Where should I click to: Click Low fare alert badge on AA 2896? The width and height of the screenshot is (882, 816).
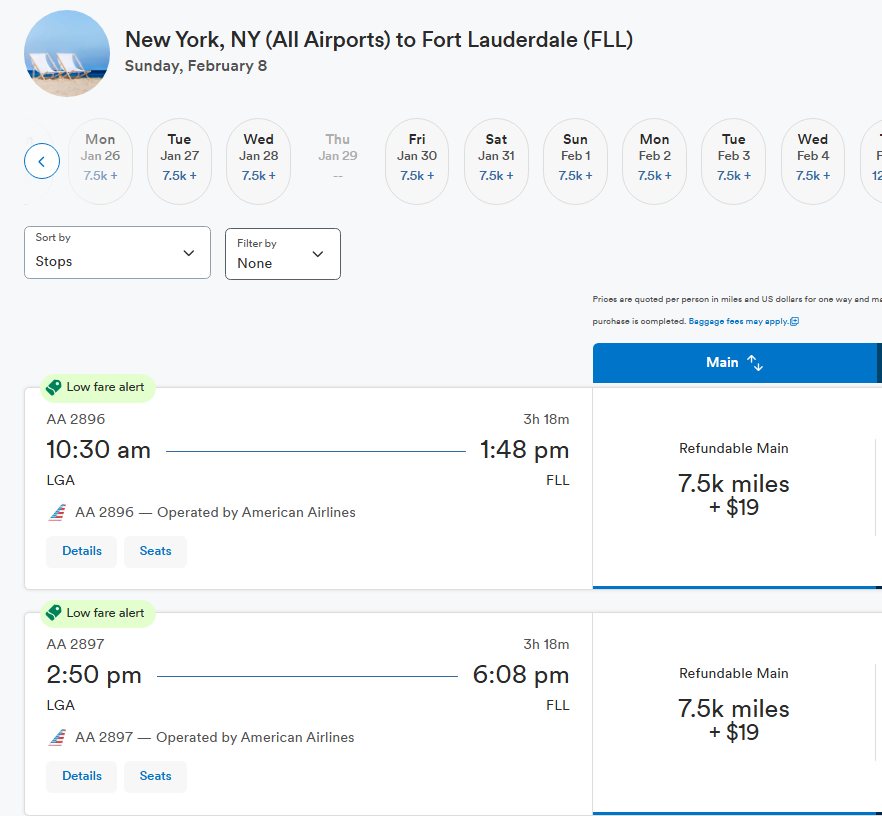click(98, 387)
